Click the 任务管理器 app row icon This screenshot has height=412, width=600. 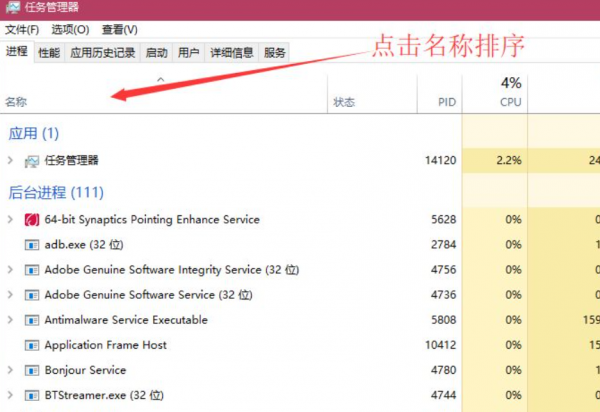click(32, 161)
